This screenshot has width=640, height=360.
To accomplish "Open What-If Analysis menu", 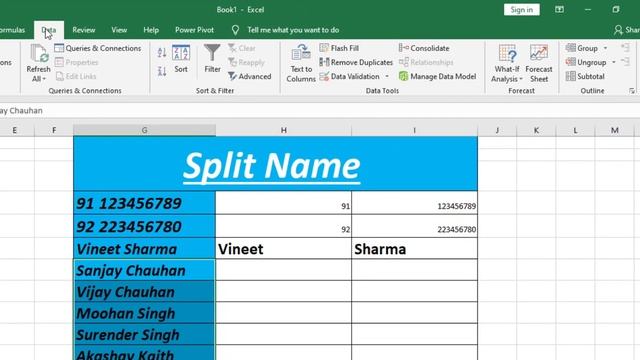I will [x=507, y=63].
